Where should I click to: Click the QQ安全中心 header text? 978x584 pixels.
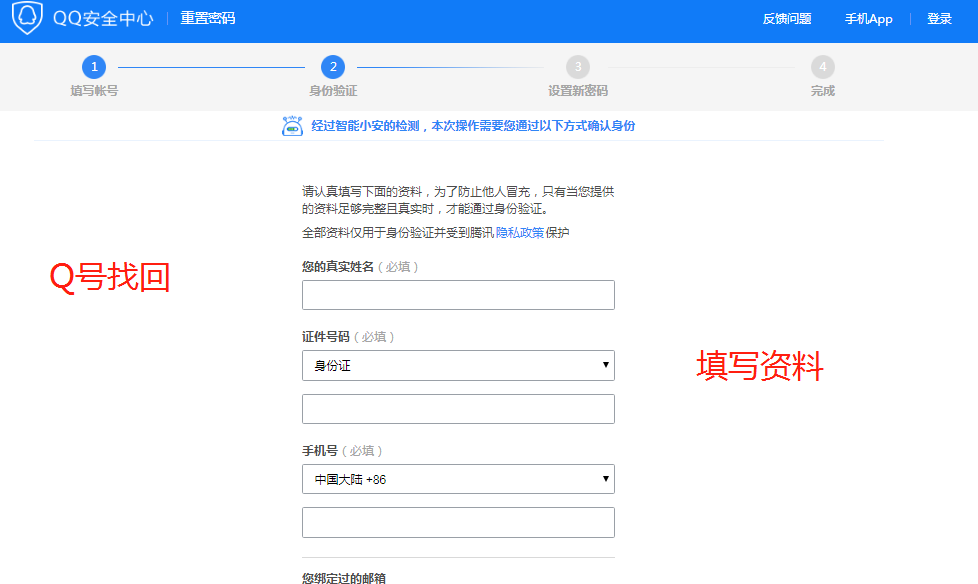[104, 18]
